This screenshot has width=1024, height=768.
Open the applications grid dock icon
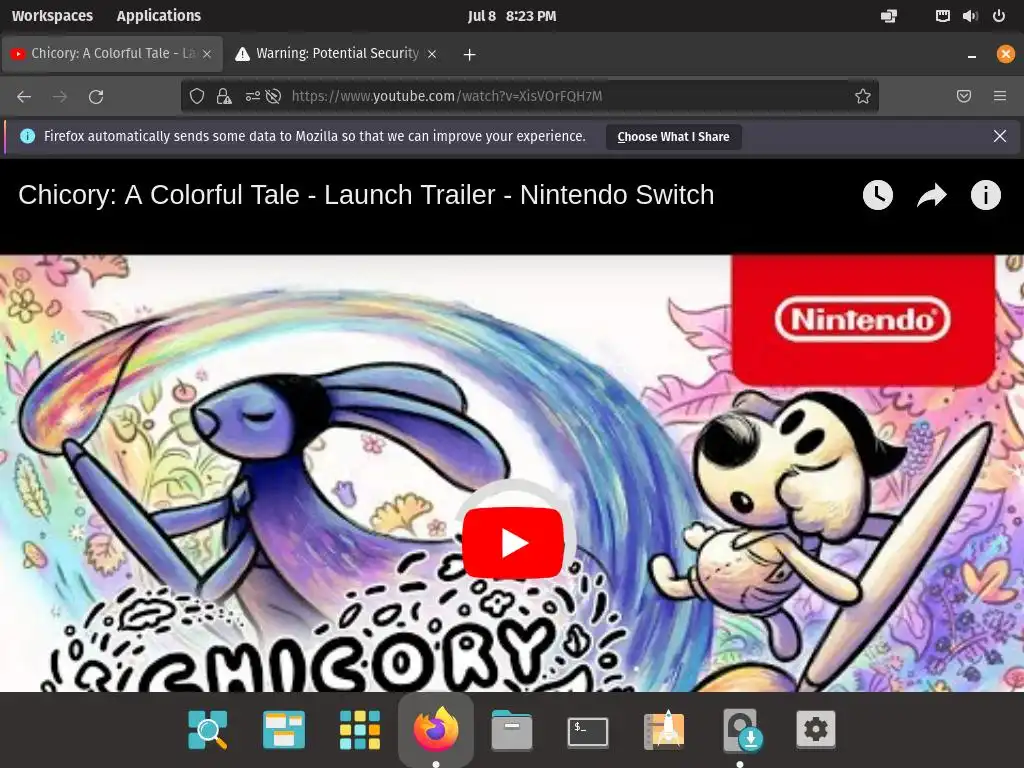(360, 729)
